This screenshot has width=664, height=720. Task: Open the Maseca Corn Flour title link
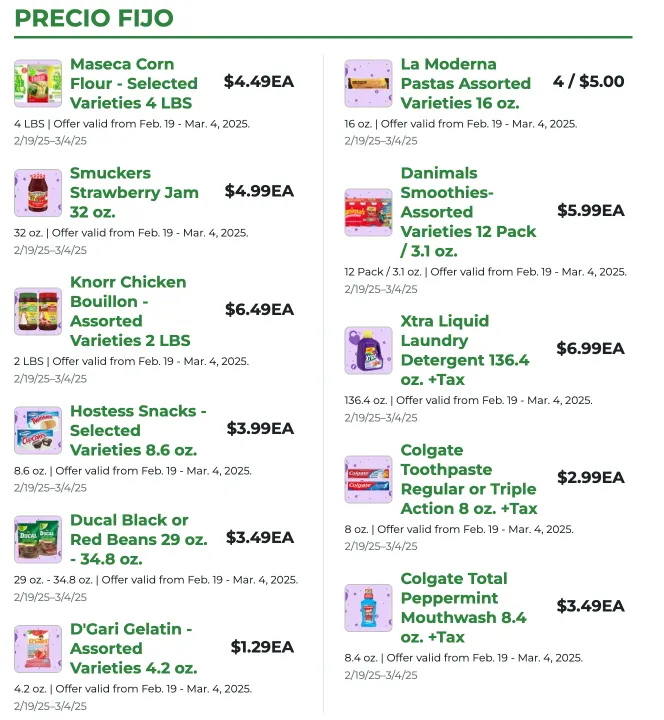tap(134, 83)
